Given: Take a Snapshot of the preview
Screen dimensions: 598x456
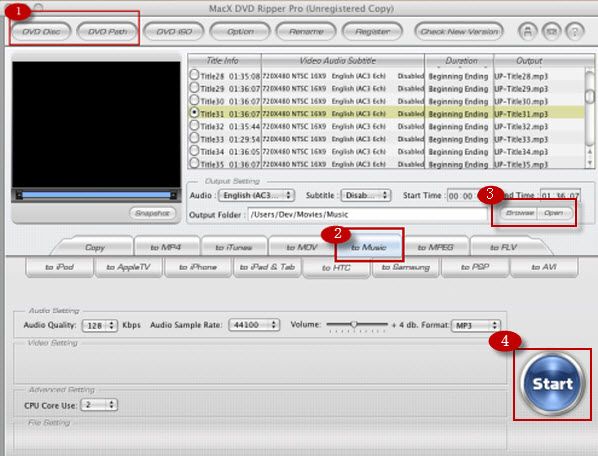Looking at the screenshot, I should 153,213.
